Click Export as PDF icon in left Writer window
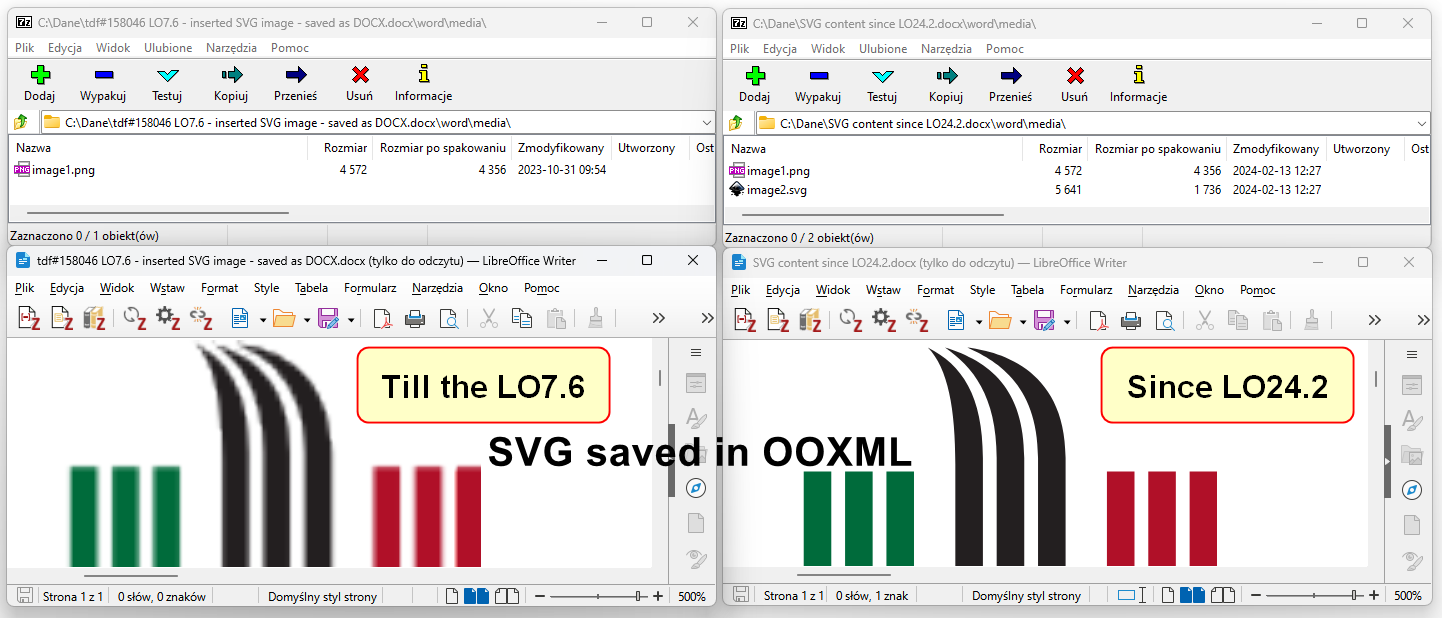 (x=382, y=318)
